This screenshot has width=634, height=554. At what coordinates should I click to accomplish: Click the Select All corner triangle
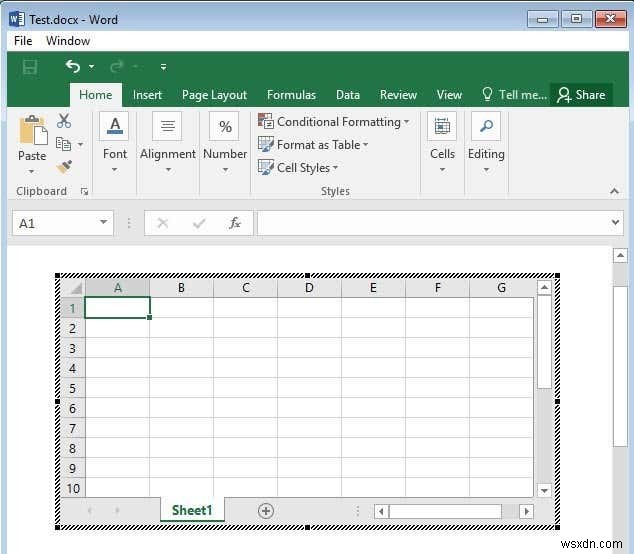[x=76, y=288]
